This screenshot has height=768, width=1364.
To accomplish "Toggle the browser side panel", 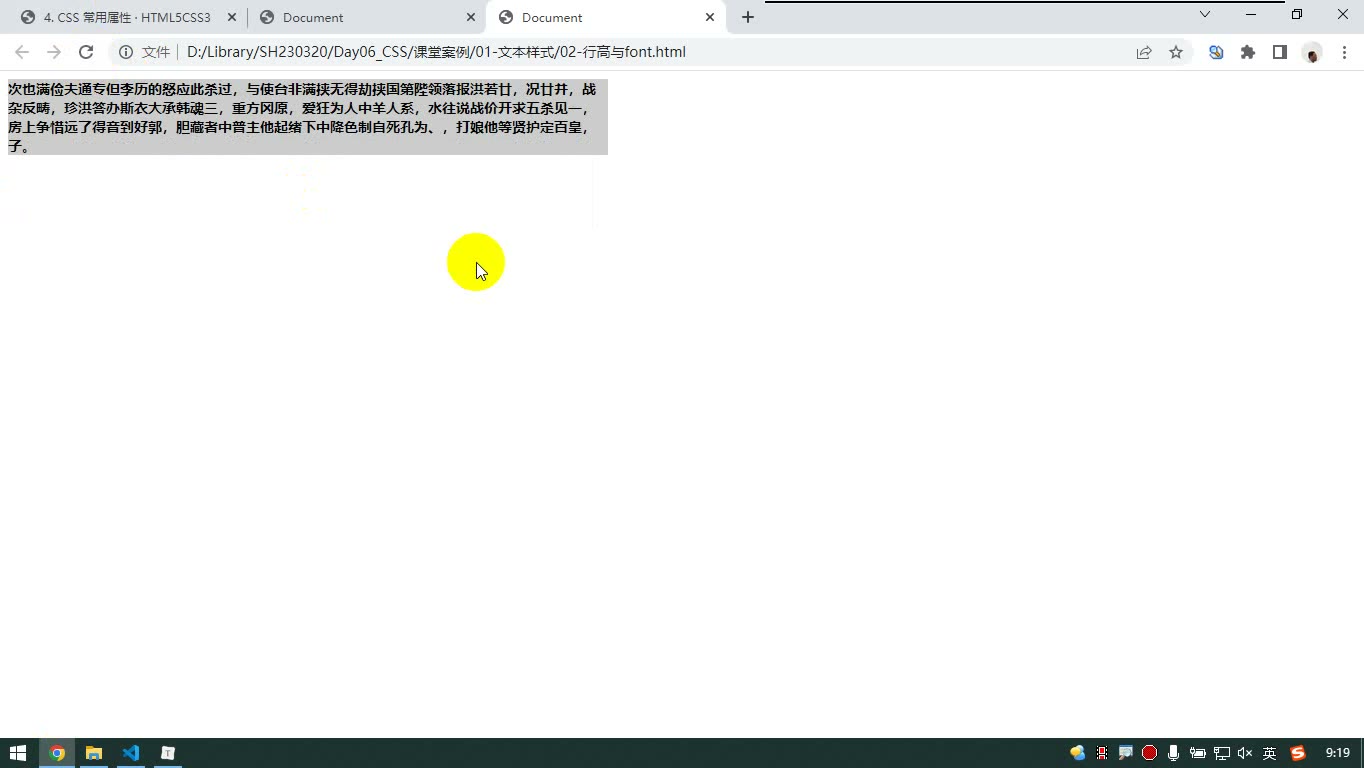I will click(x=1280, y=52).
